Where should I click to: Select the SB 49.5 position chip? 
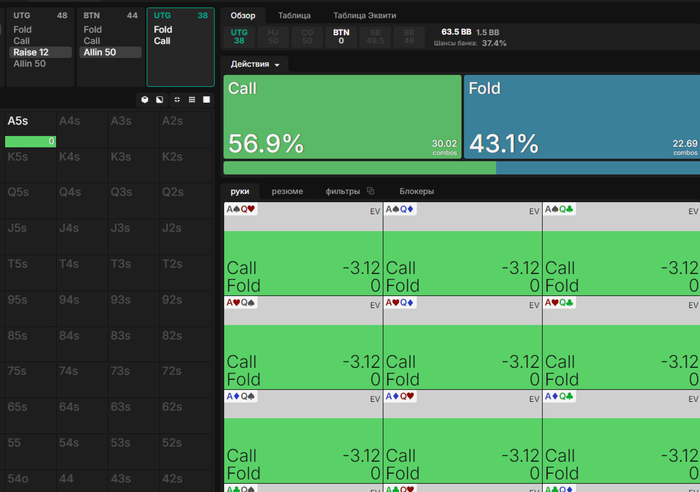click(375, 37)
